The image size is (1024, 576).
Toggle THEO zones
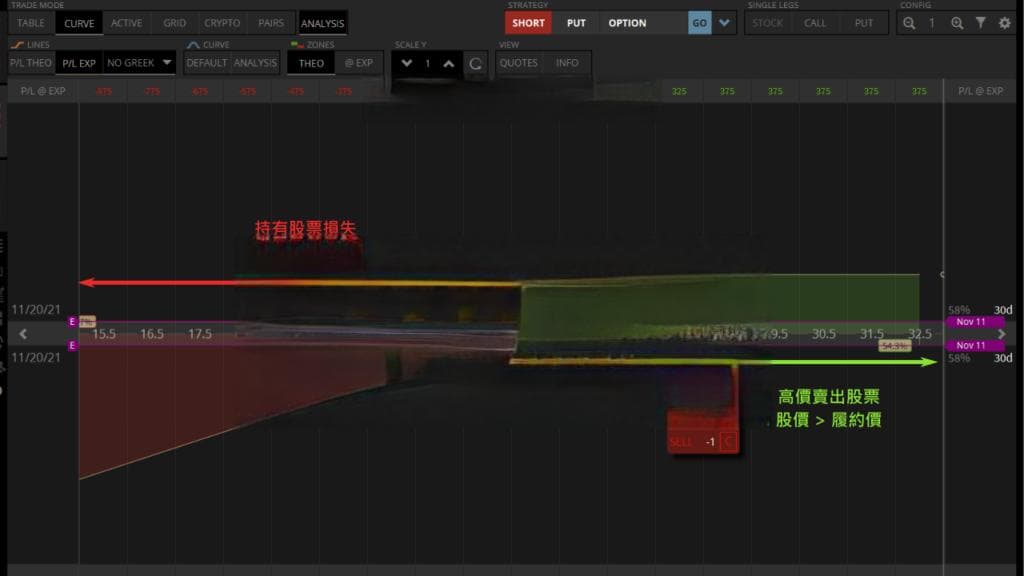tap(311, 63)
